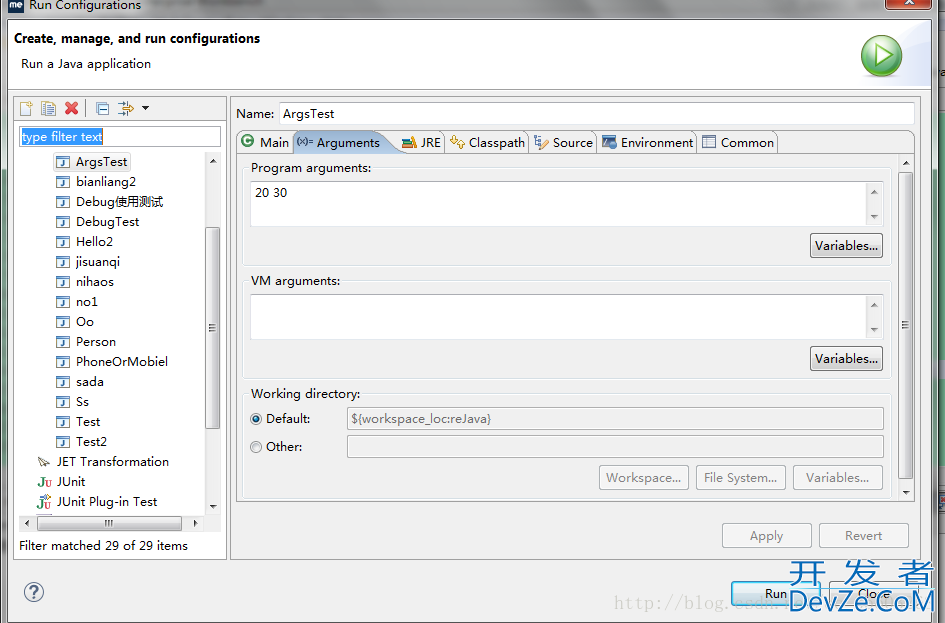Open the filter options dropdown arrow
945x623 pixels.
[x=145, y=108]
